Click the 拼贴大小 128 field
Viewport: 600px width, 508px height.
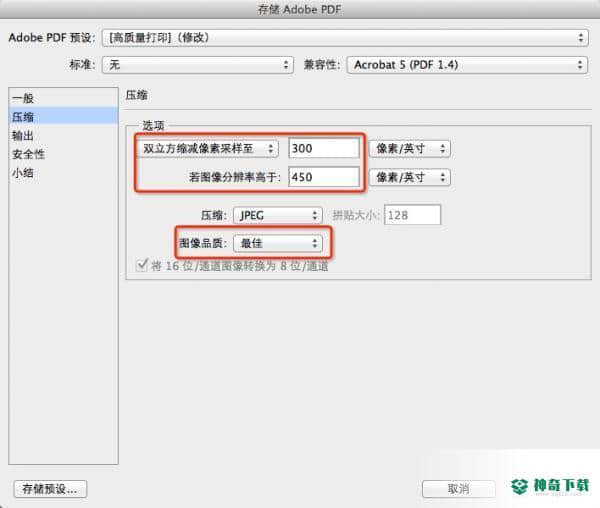click(x=412, y=215)
